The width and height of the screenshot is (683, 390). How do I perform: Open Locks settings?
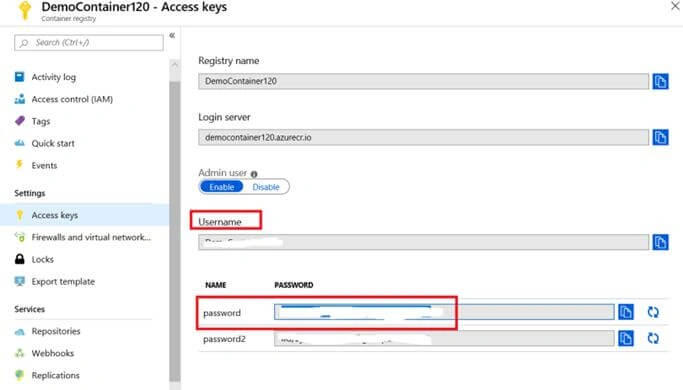[43, 260]
